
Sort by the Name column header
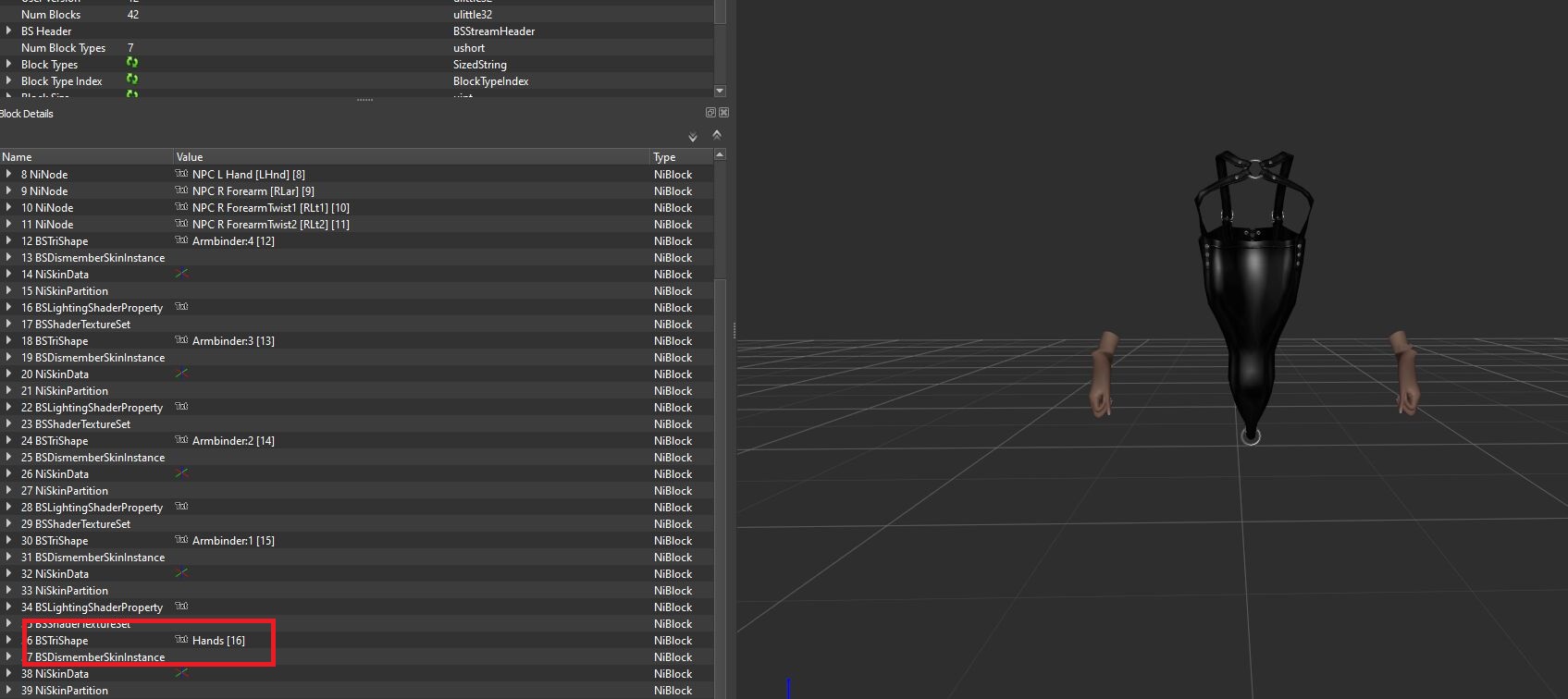86,156
